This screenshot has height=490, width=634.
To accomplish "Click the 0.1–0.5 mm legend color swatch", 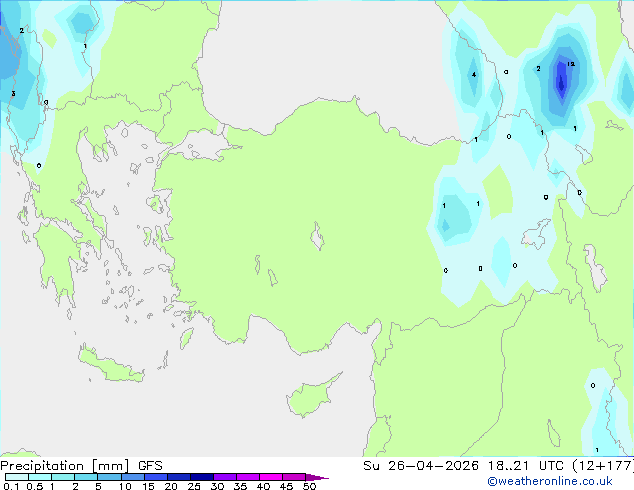I will pyautogui.click(x=17, y=477).
